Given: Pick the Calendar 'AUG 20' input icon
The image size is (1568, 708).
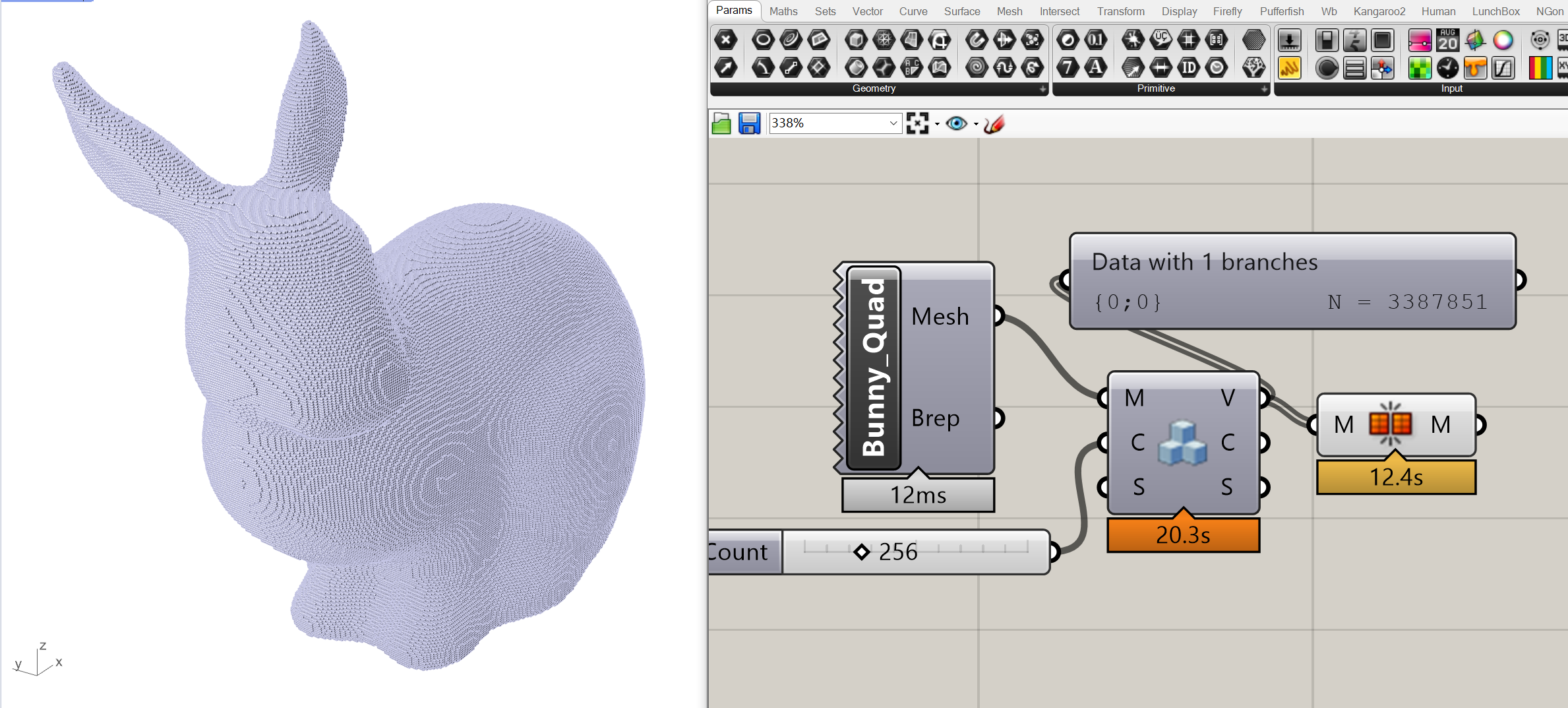Looking at the screenshot, I should [x=1447, y=40].
